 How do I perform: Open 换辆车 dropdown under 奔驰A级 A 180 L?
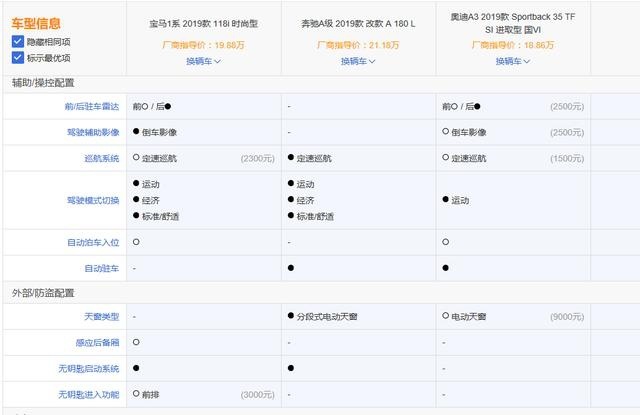click(358, 61)
